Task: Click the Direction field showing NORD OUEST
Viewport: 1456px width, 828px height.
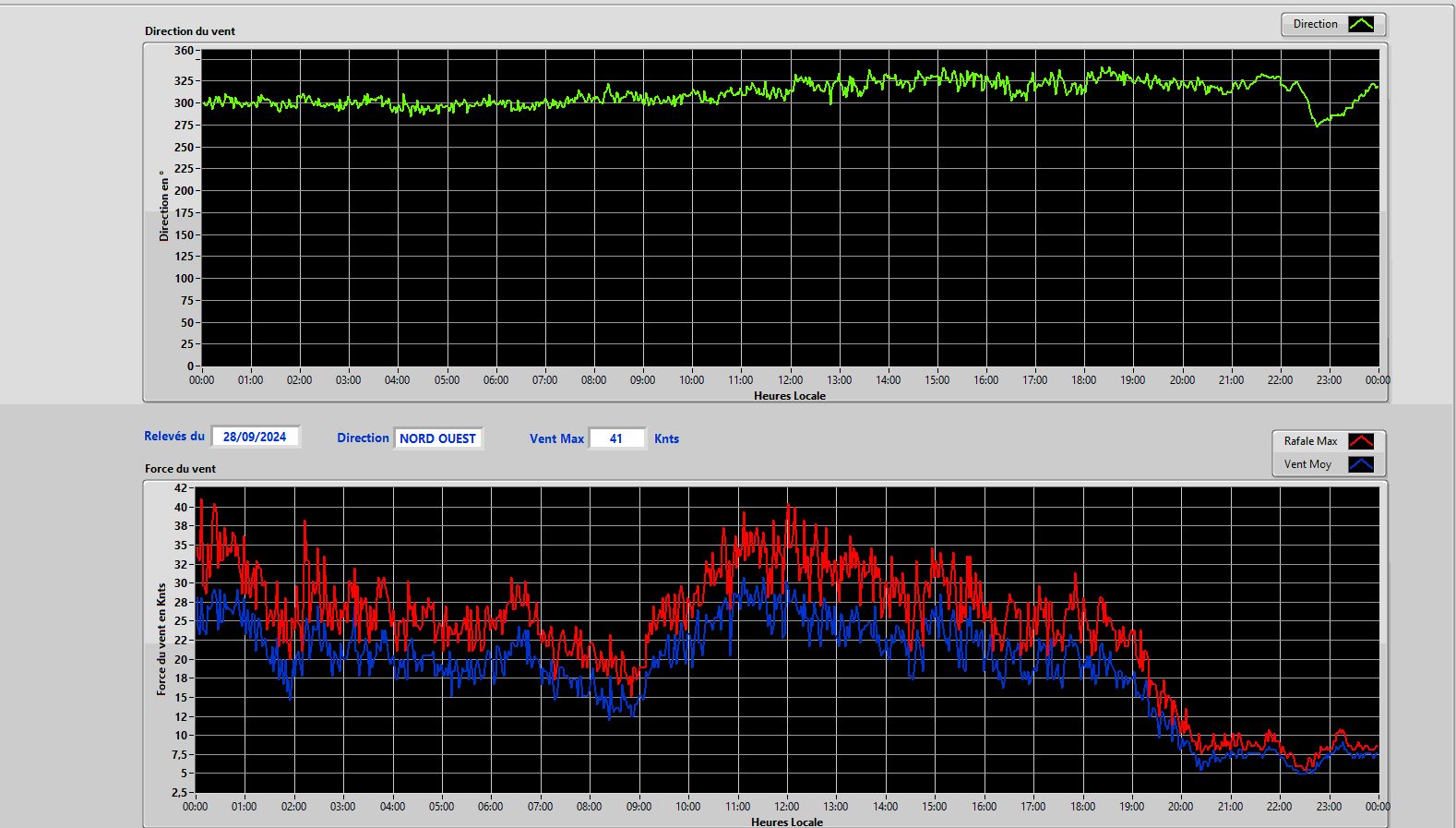Action: click(x=437, y=438)
